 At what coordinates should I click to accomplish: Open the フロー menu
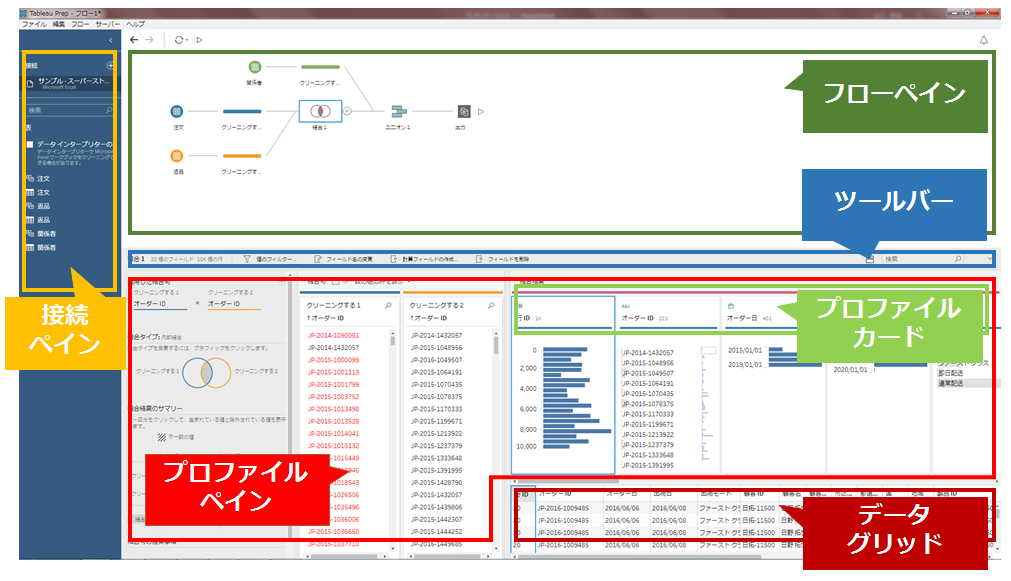(79, 24)
